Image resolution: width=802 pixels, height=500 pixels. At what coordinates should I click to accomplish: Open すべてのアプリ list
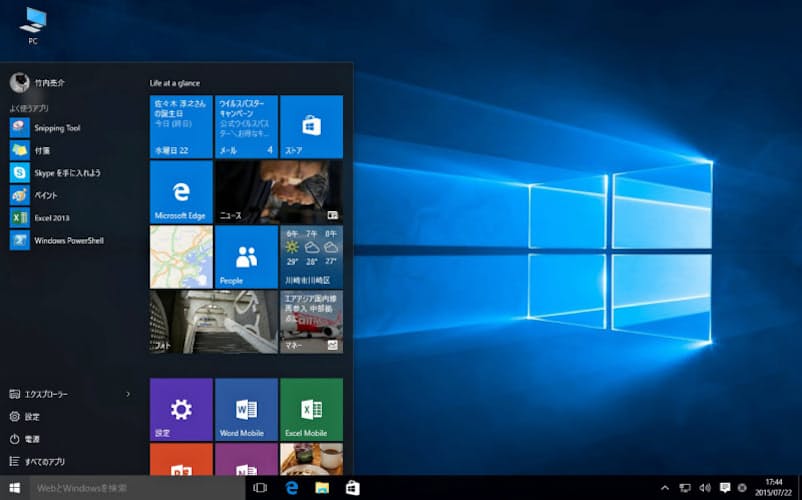(45, 462)
